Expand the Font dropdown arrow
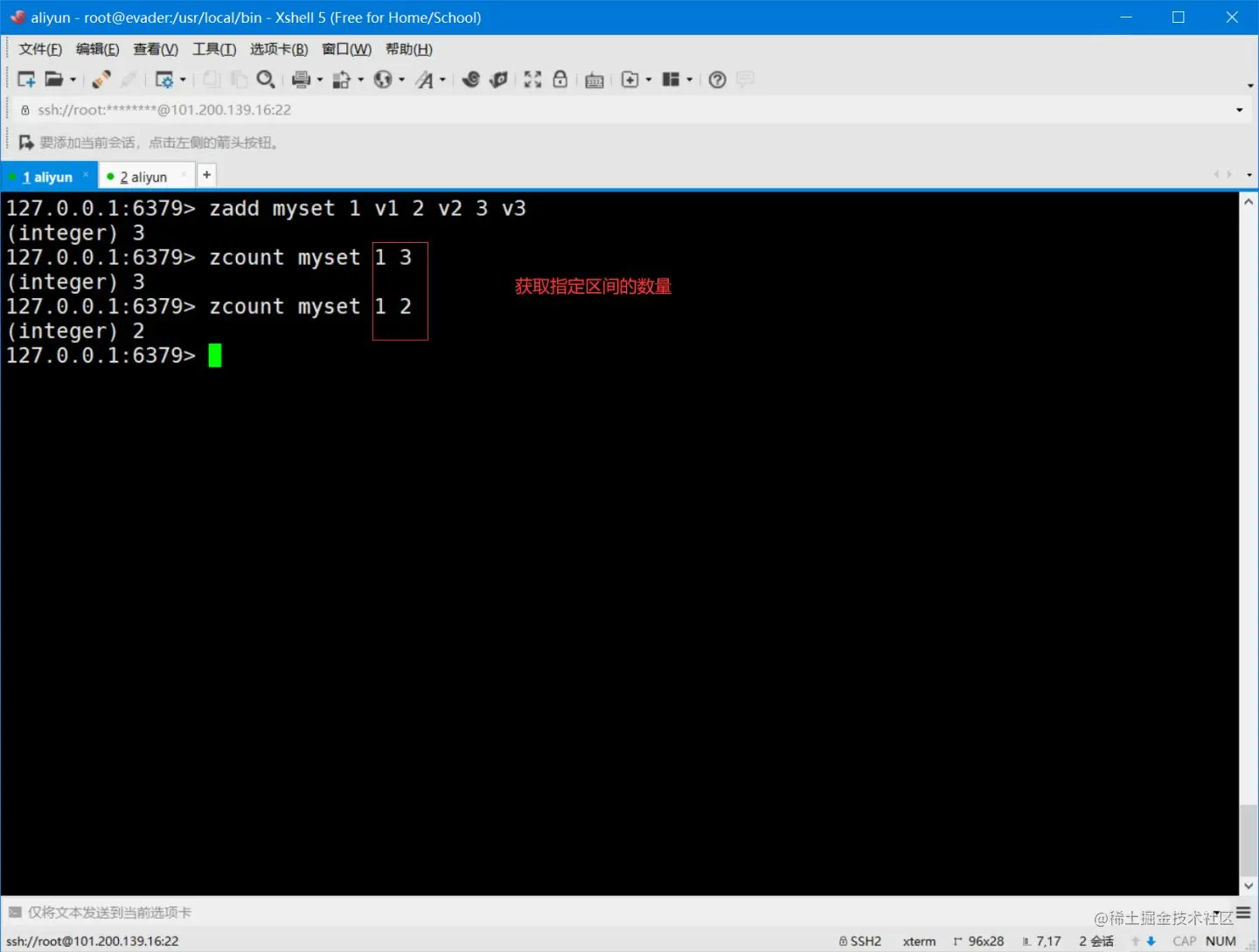The image size is (1259, 952). (x=442, y=80)
